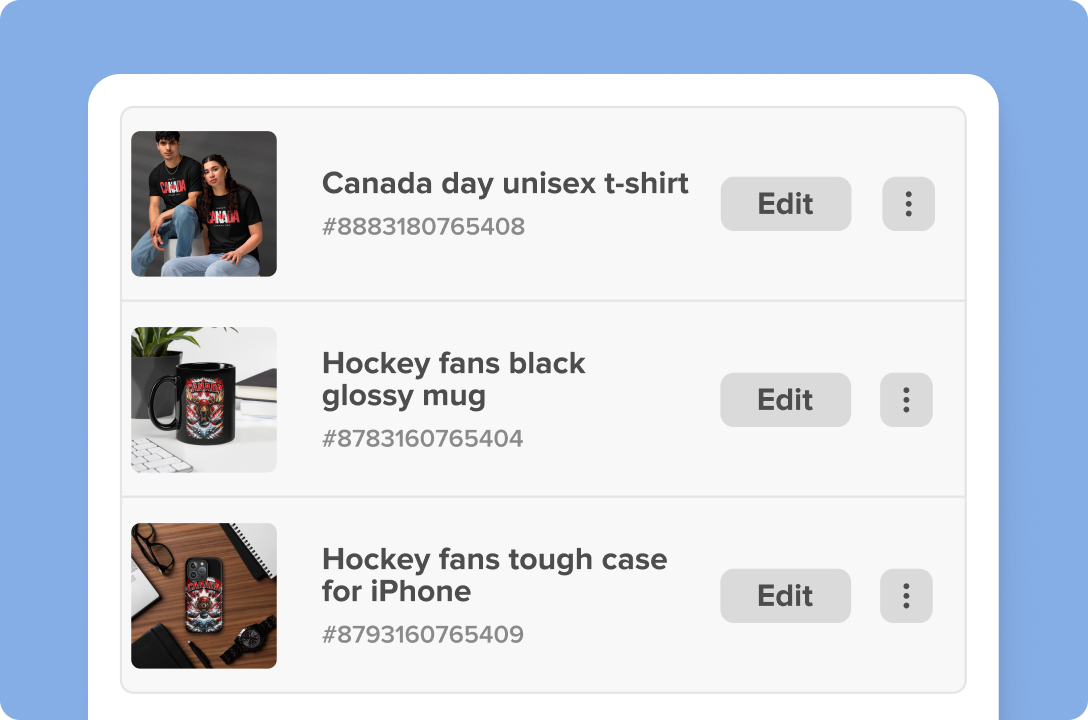This screenshot has width=1088, height=720.
Task: Click the keyboard in the mug photo
Action: [157, 454]
